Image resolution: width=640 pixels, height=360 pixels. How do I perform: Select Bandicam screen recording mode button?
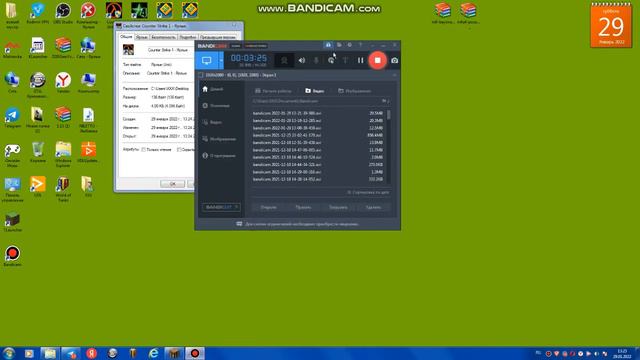207,60
